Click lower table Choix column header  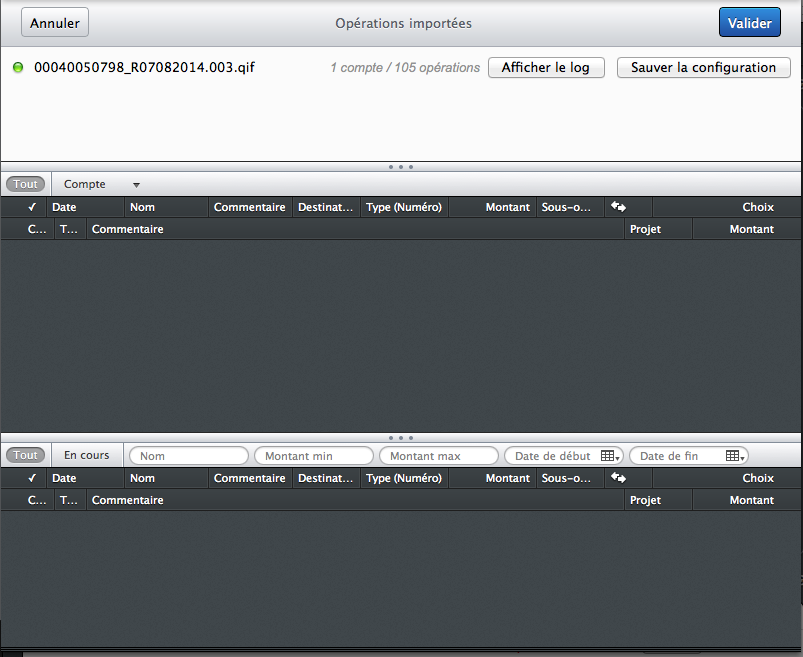(x=727, y=478)
